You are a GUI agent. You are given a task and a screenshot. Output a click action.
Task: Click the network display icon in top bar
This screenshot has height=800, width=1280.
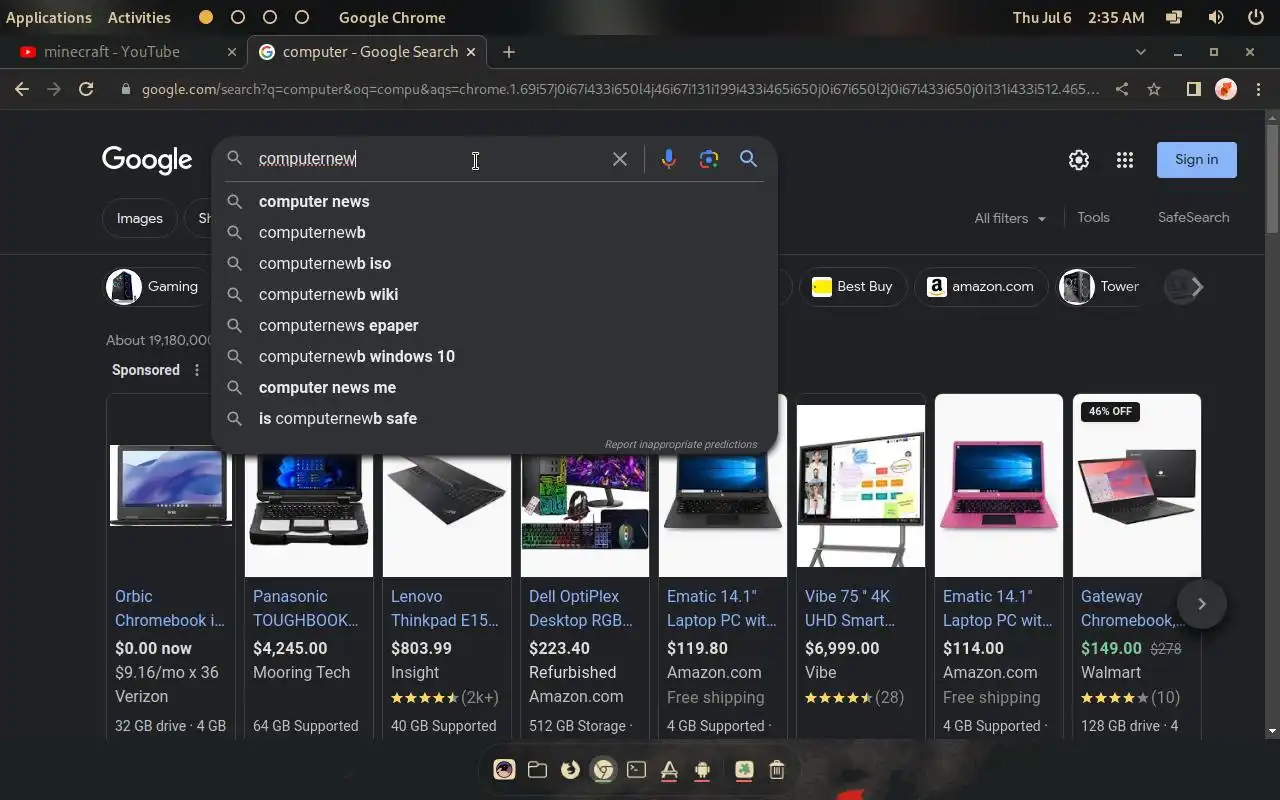point(1175,17)
